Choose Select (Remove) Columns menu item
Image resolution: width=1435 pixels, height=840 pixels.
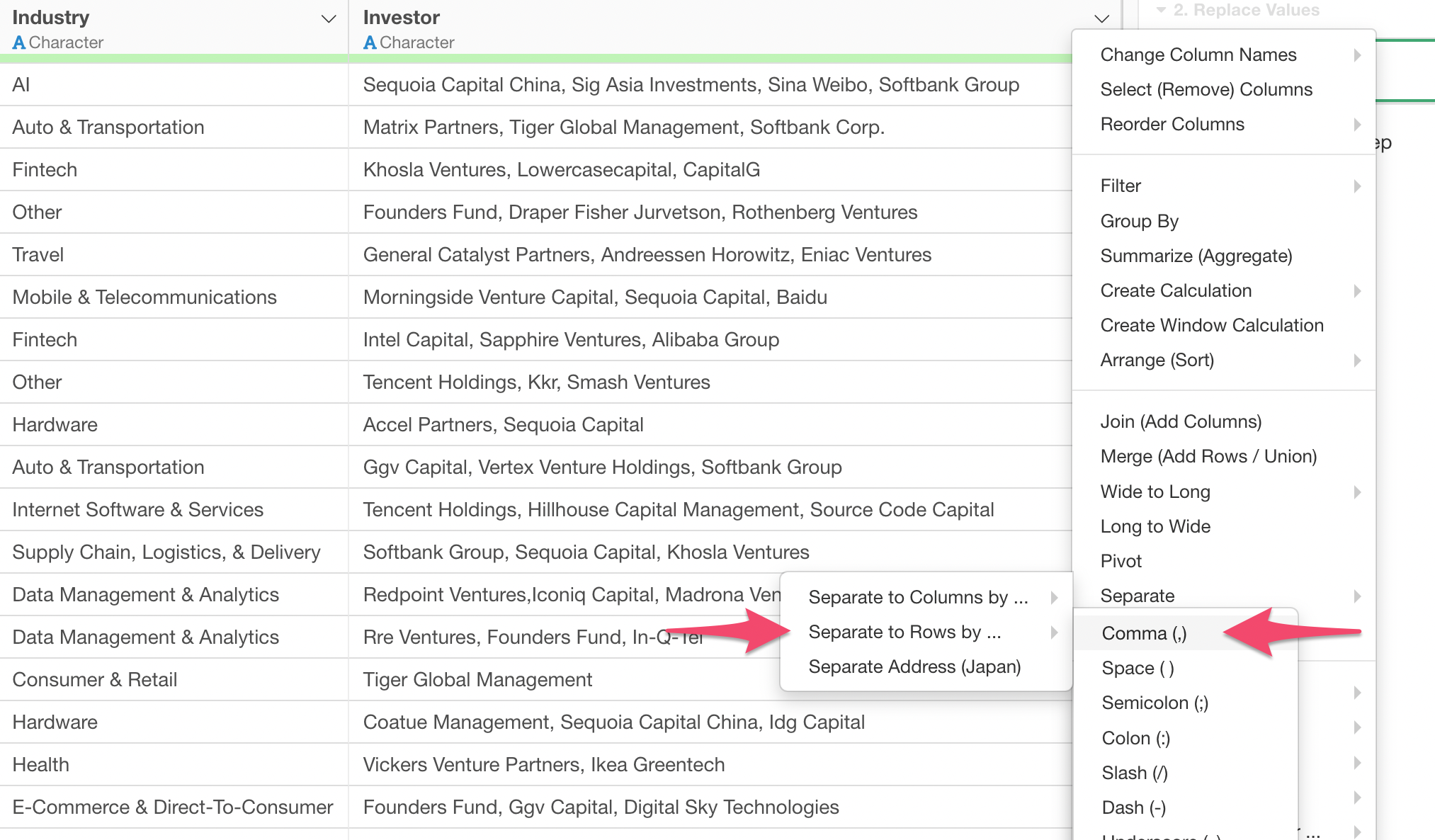(1206, 90)
